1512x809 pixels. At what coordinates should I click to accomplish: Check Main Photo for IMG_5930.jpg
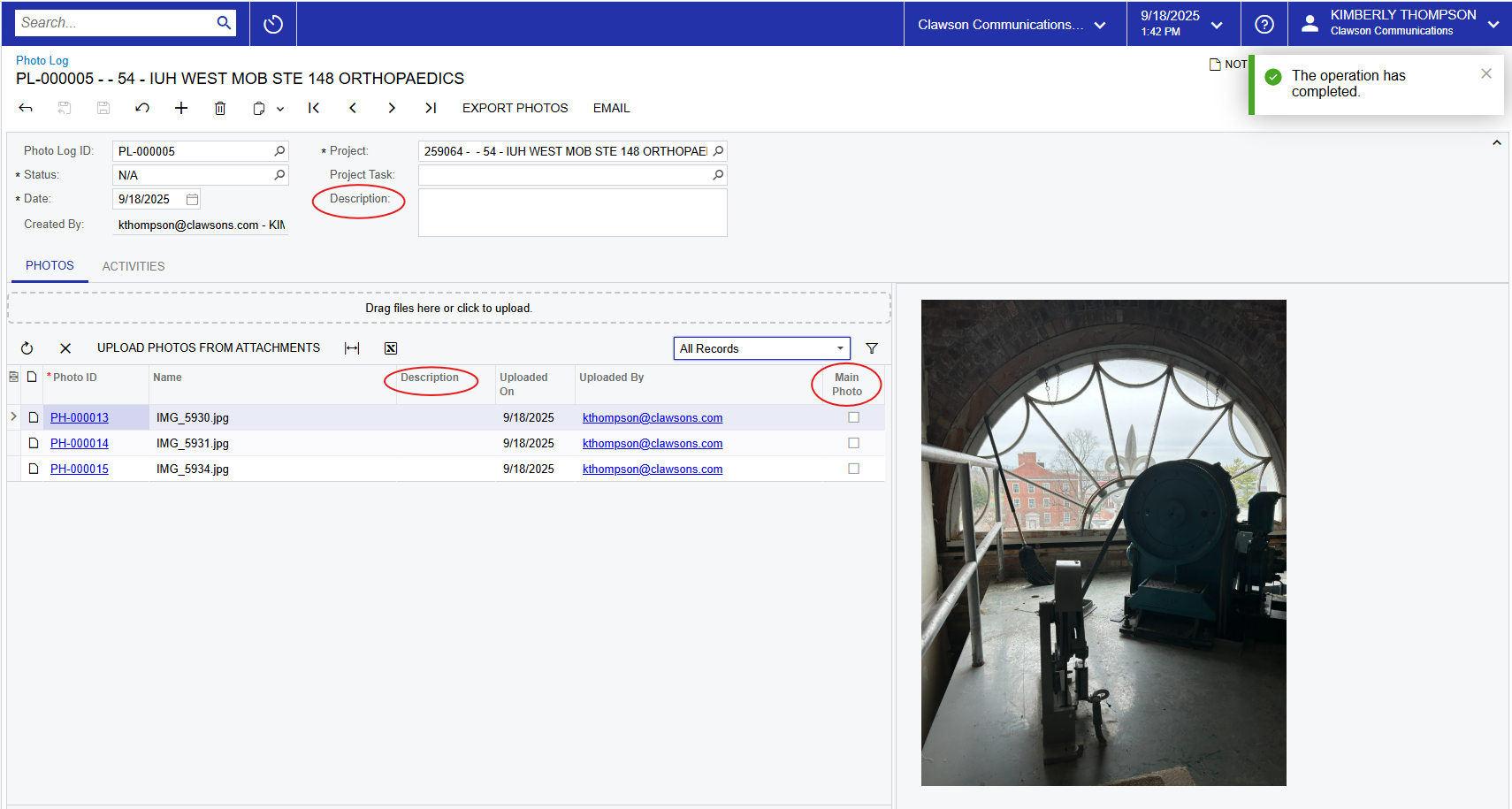[853, 417]
